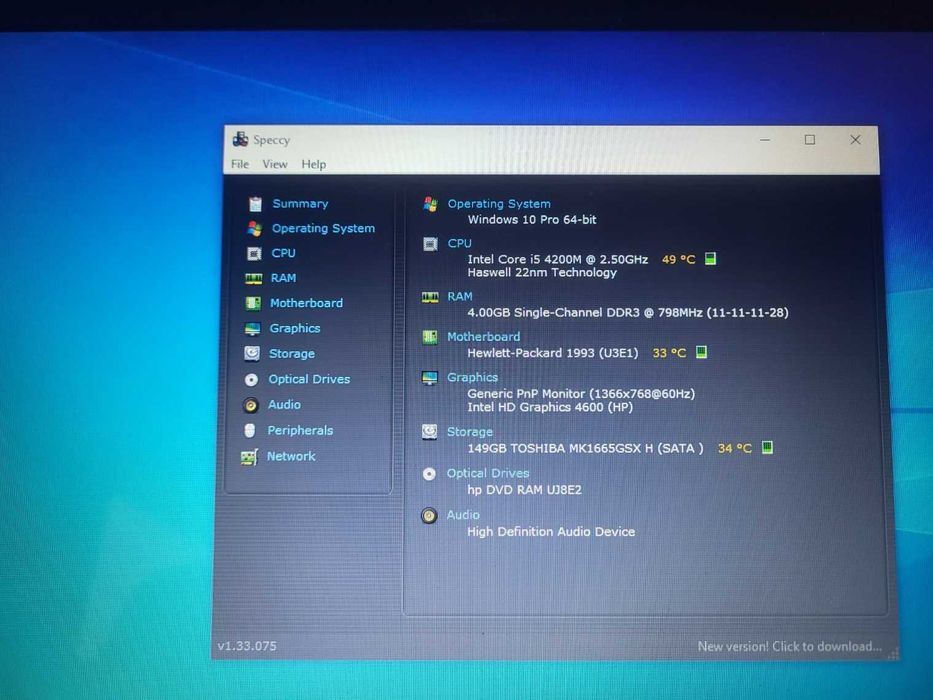This screenshot has height=700, width=933.
Task: Click the '49 °C' CPU temperature value
Action: (x=678, y=260)
